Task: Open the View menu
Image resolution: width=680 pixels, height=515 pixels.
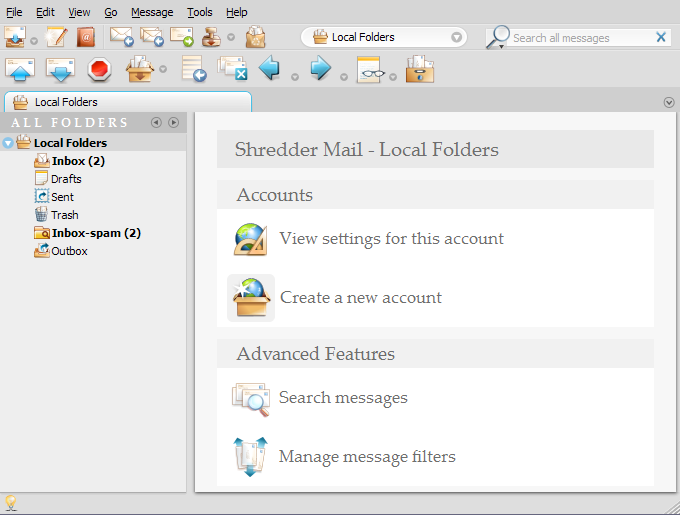Action: coord(79,12)
